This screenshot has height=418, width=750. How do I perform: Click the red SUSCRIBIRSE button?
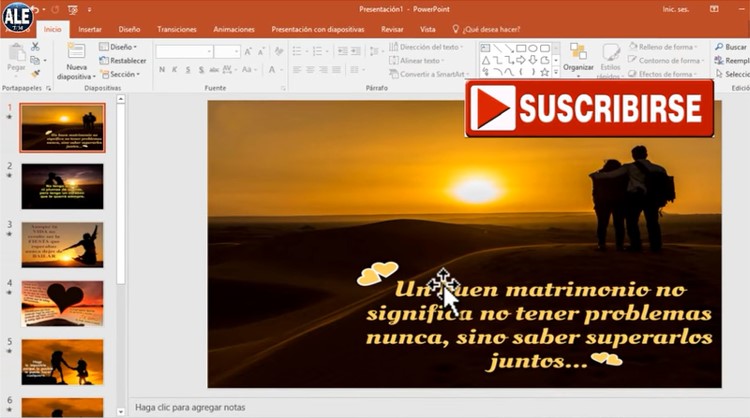point(590,108)
